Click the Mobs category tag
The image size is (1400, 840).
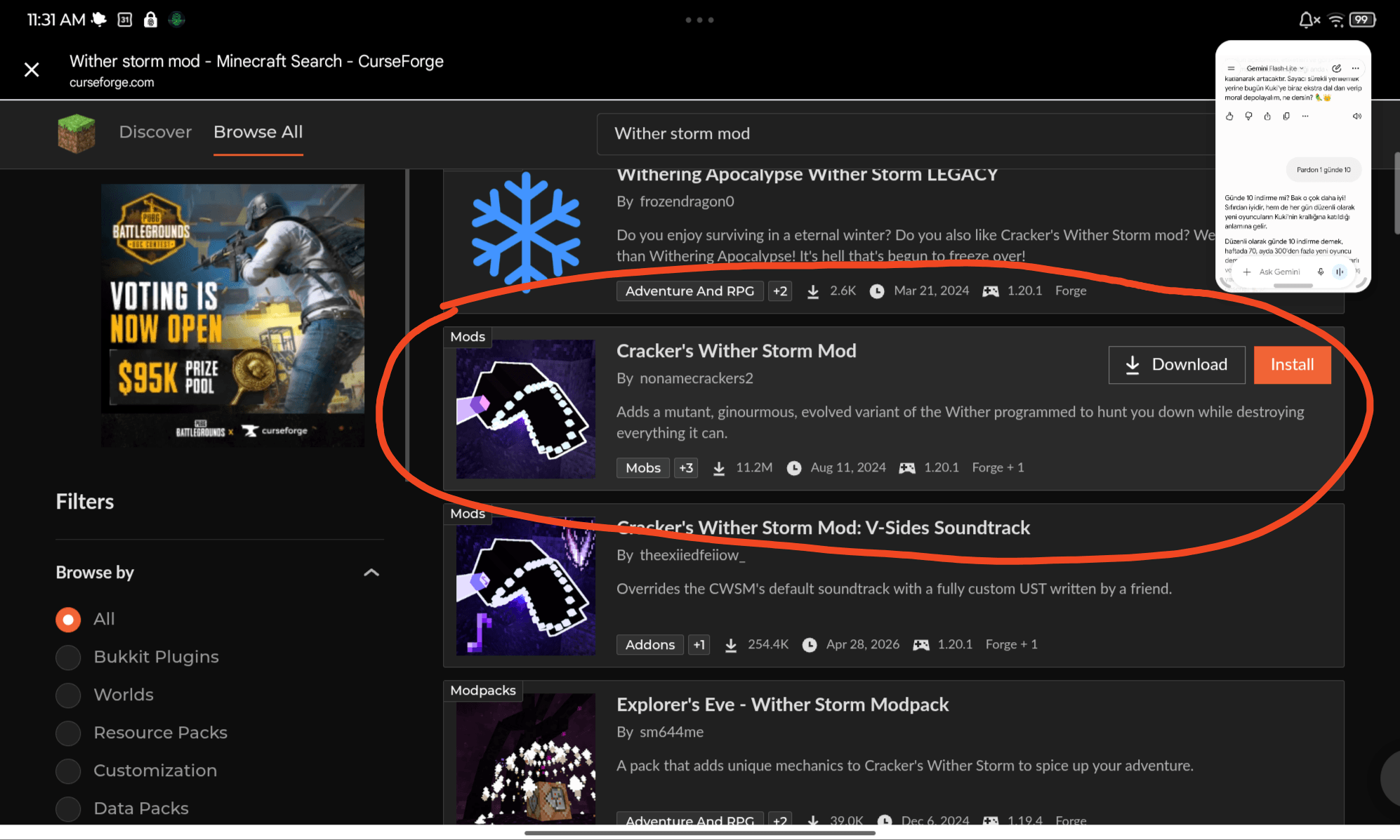[643, 467]
